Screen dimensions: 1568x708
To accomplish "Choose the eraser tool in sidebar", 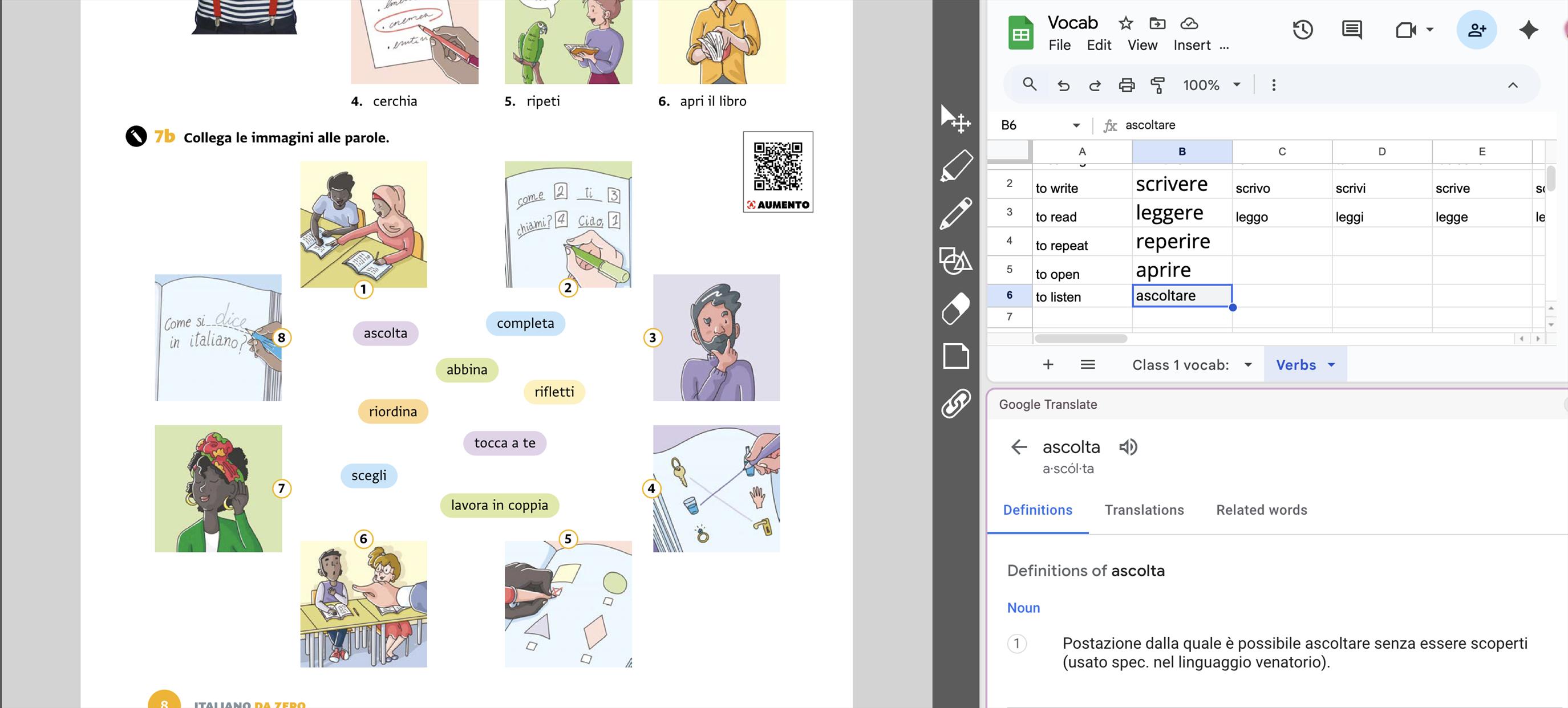I will (955, 308).
